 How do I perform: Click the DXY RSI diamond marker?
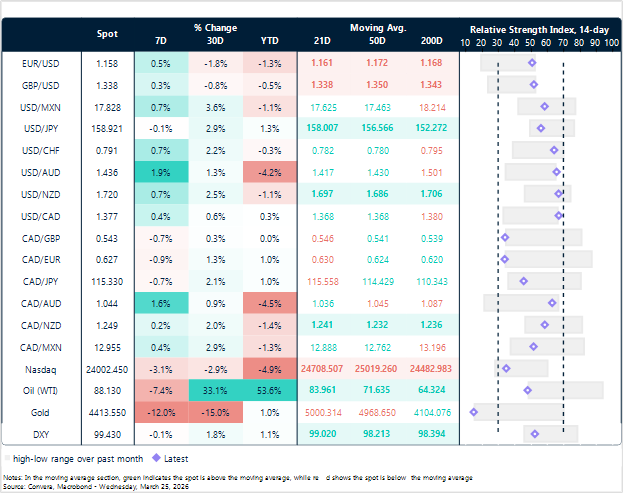click(x=536, y=435)
